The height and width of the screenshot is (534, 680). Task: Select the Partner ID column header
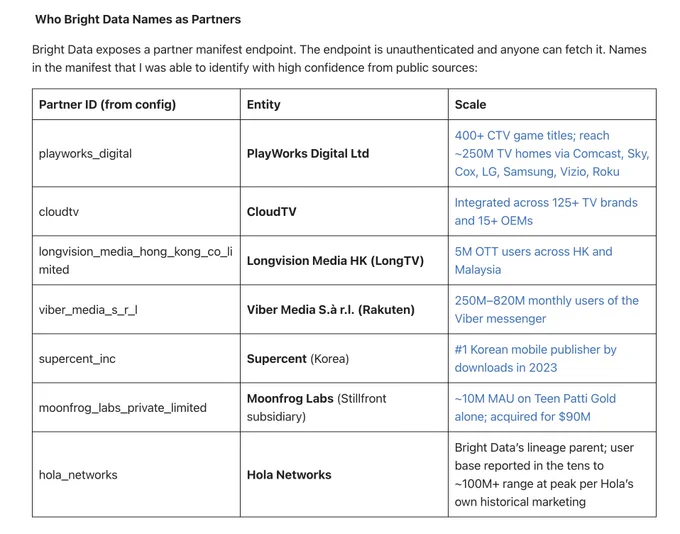click(136, 105)
